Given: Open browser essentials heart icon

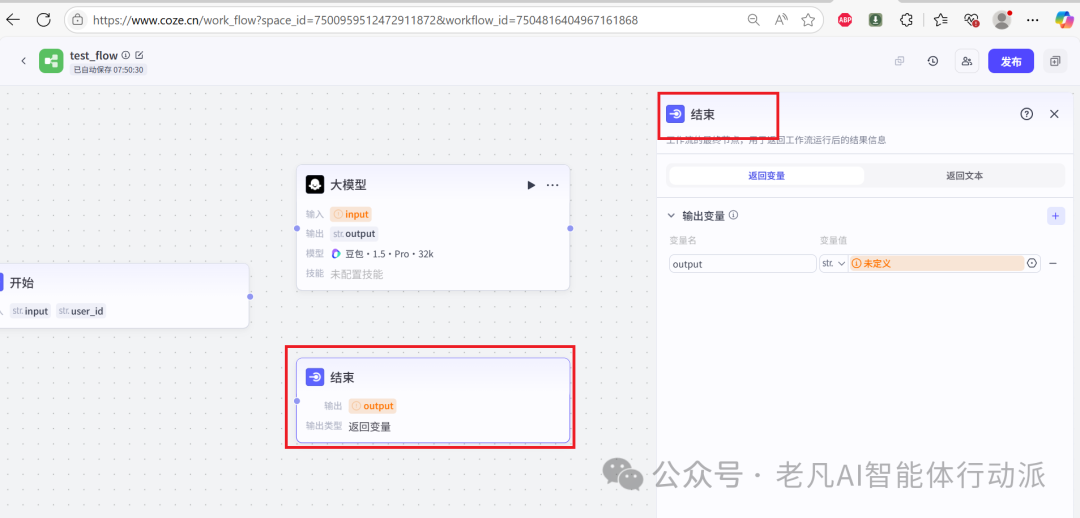Looking at the screenshot, I should 972,20.
